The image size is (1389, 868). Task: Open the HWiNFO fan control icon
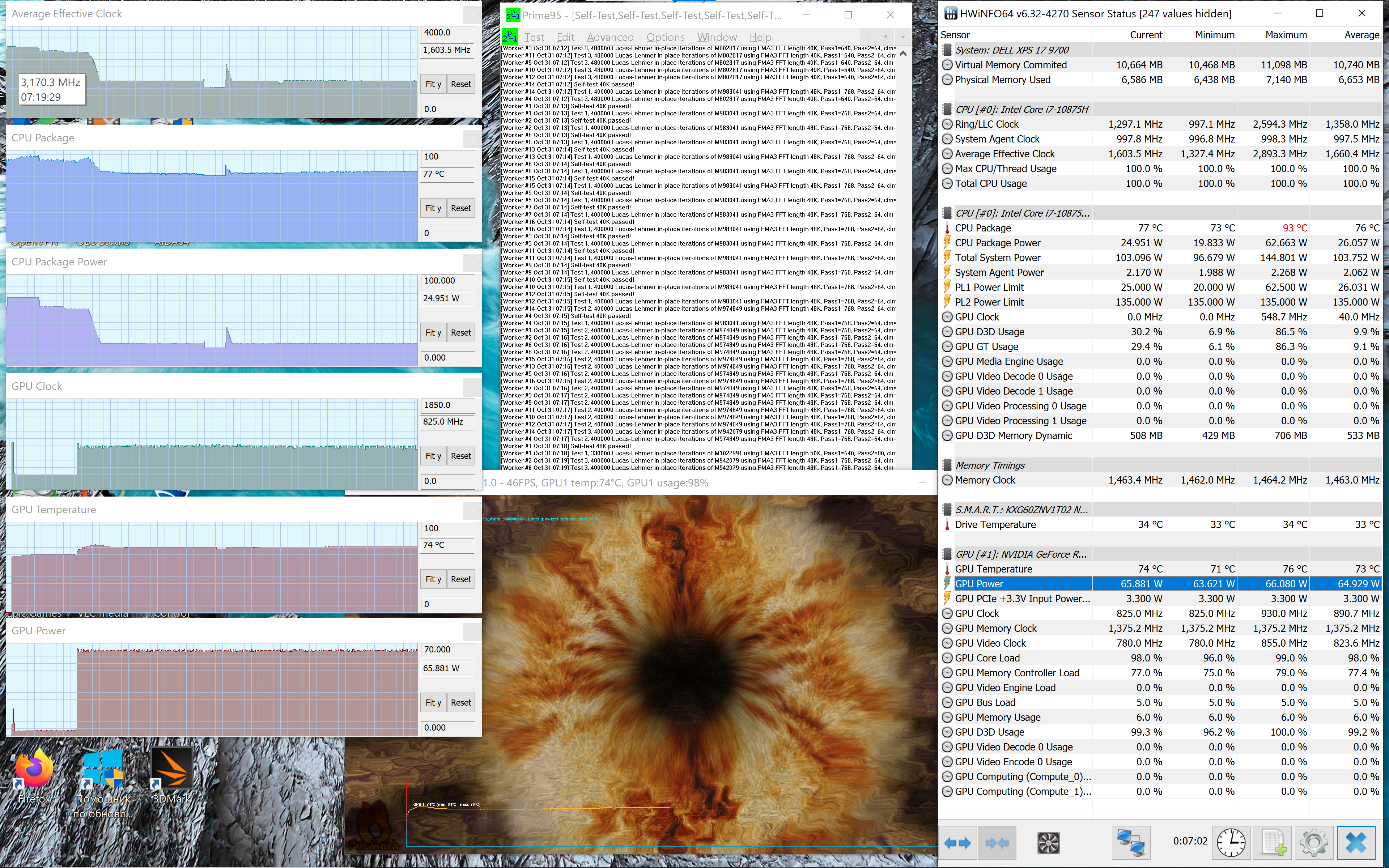[1048, 843]
